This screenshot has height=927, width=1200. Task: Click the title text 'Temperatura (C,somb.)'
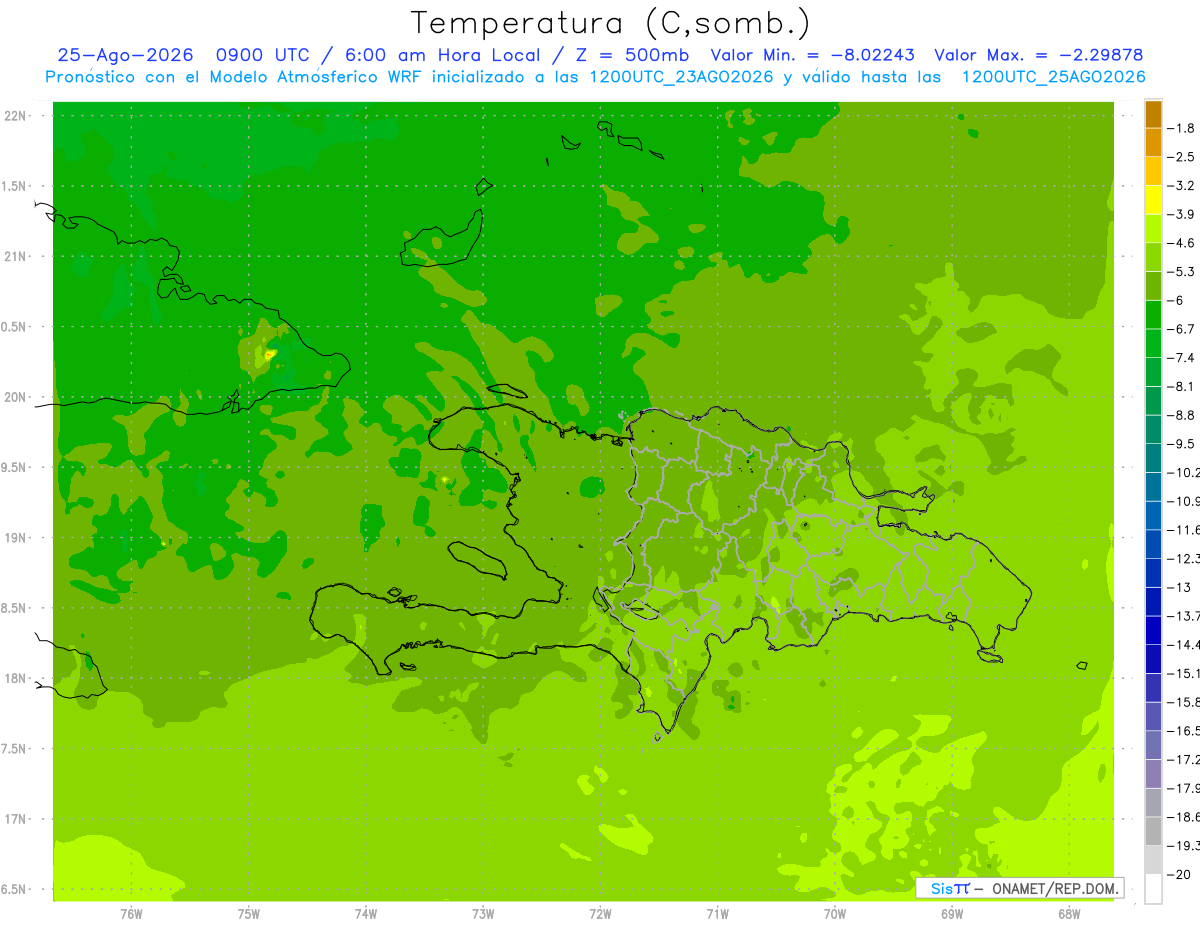[610, 24]
